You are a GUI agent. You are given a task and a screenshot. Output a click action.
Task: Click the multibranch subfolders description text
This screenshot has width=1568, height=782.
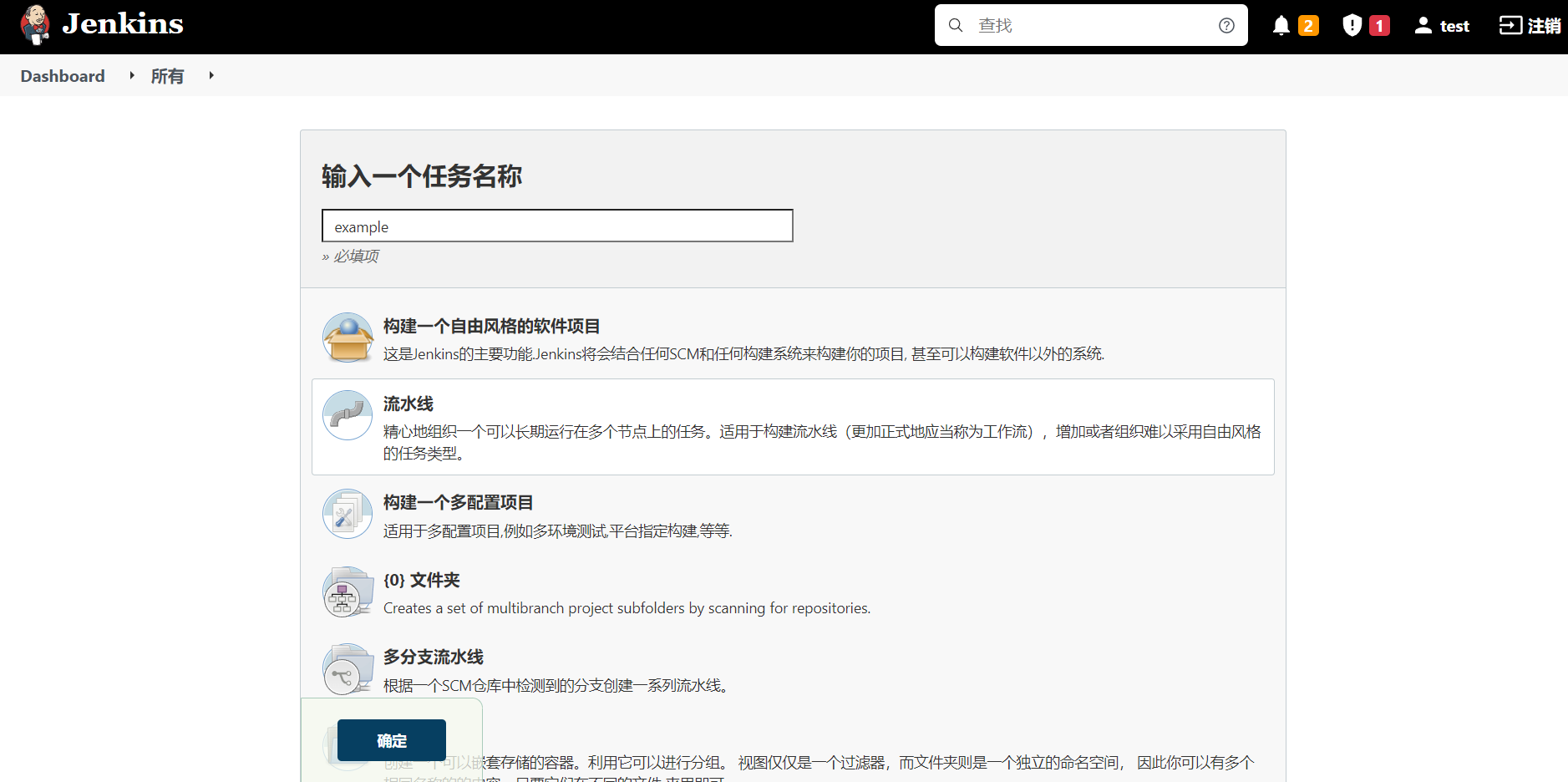(627, 608)
